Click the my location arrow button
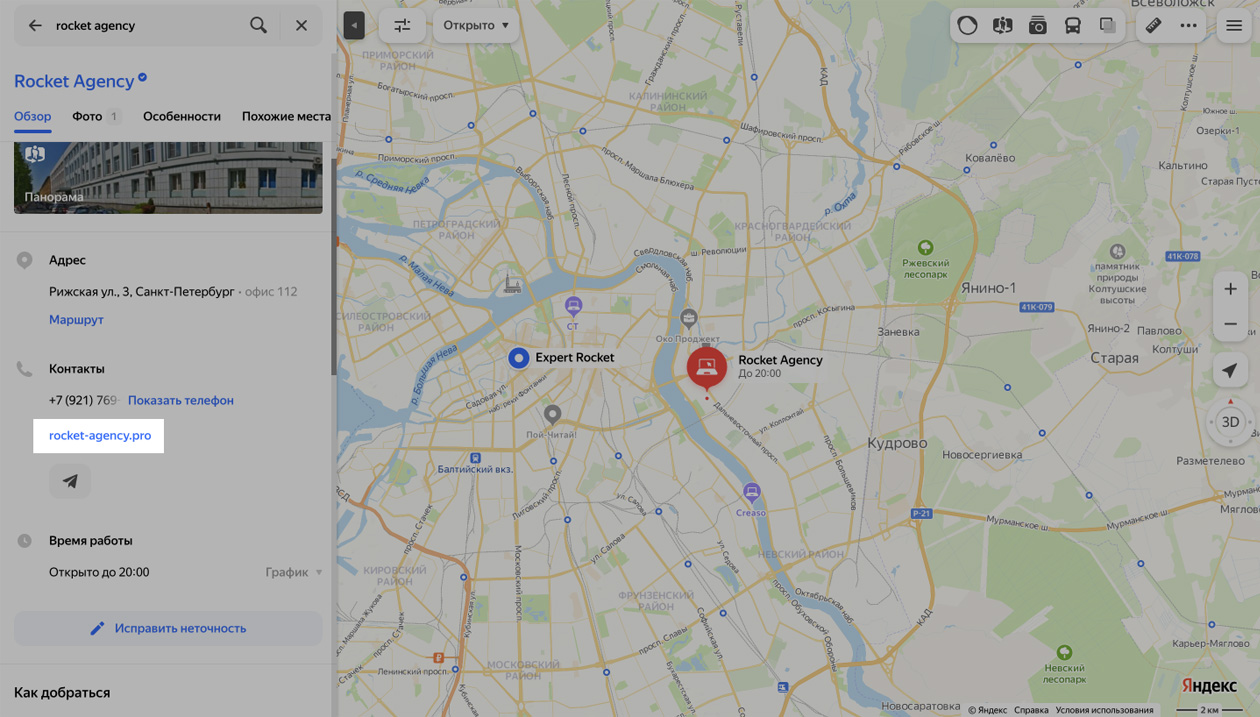The width and height of the screenshot is (1260, 717). click(x=1230, y=371)
